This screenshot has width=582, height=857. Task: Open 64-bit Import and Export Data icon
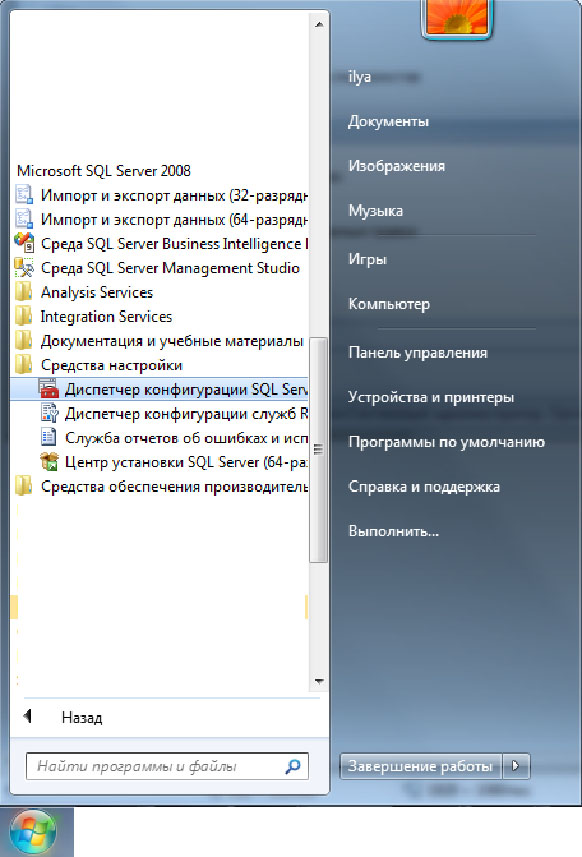(x=24, y=219)
